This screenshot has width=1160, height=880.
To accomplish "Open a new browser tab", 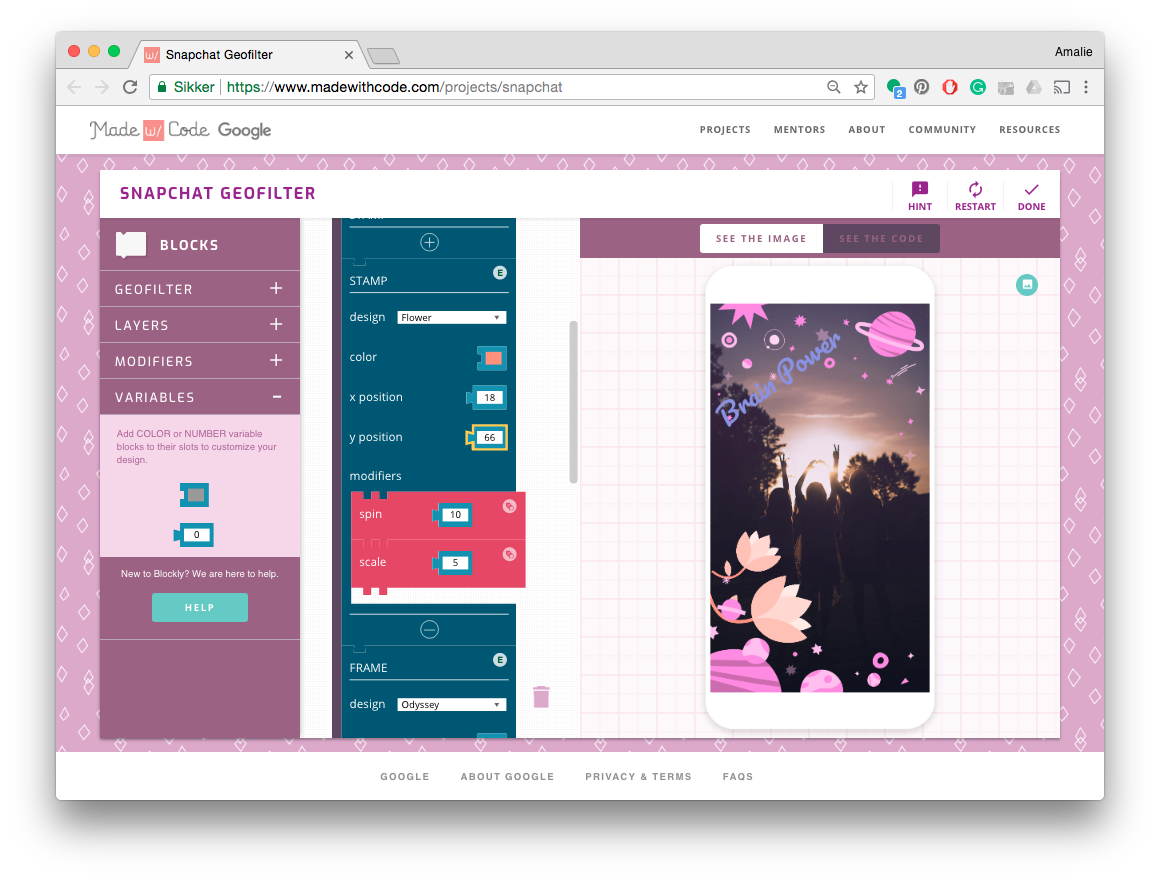I will point(383,55).
